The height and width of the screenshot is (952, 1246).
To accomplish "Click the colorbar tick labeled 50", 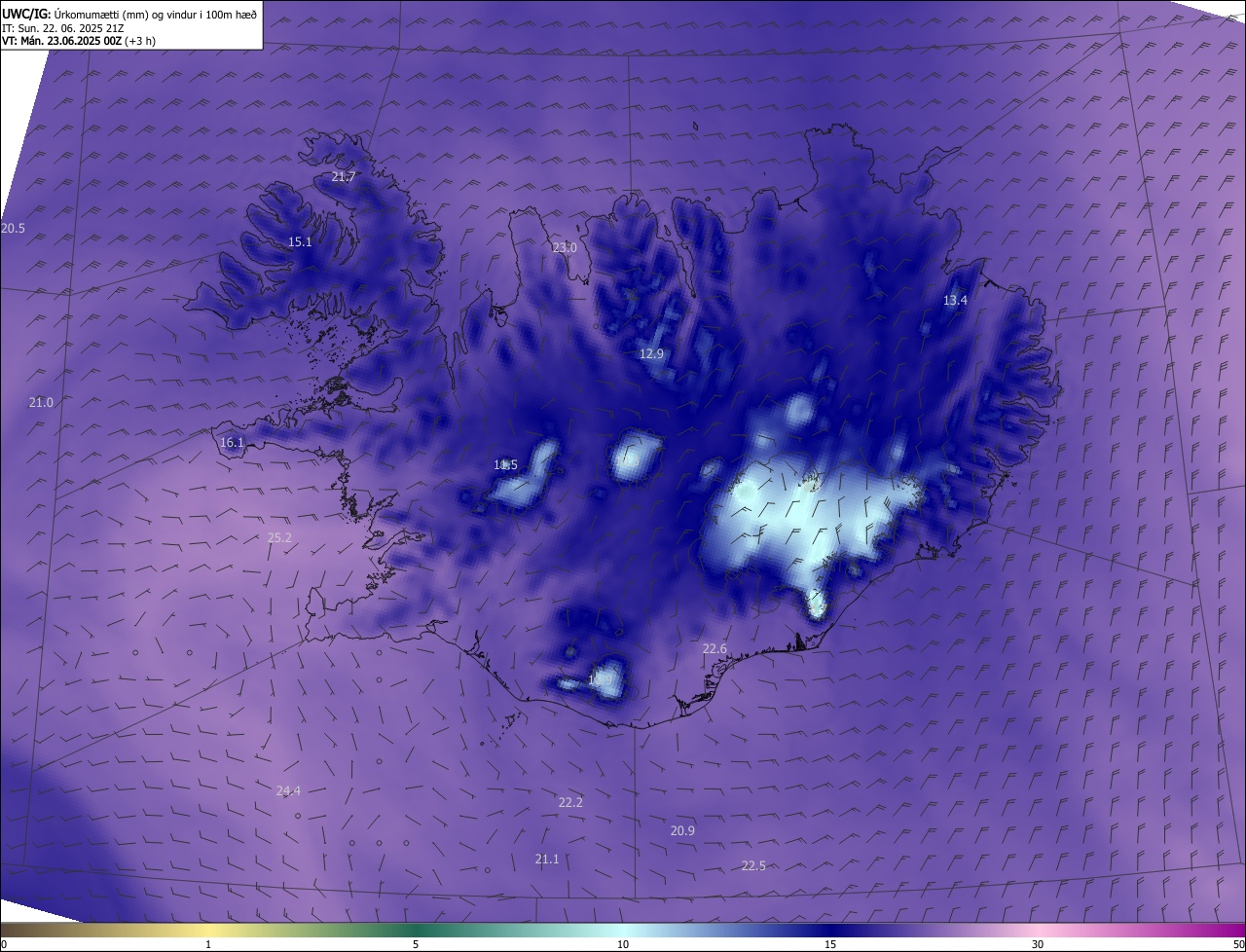I will click(1238, 944).
